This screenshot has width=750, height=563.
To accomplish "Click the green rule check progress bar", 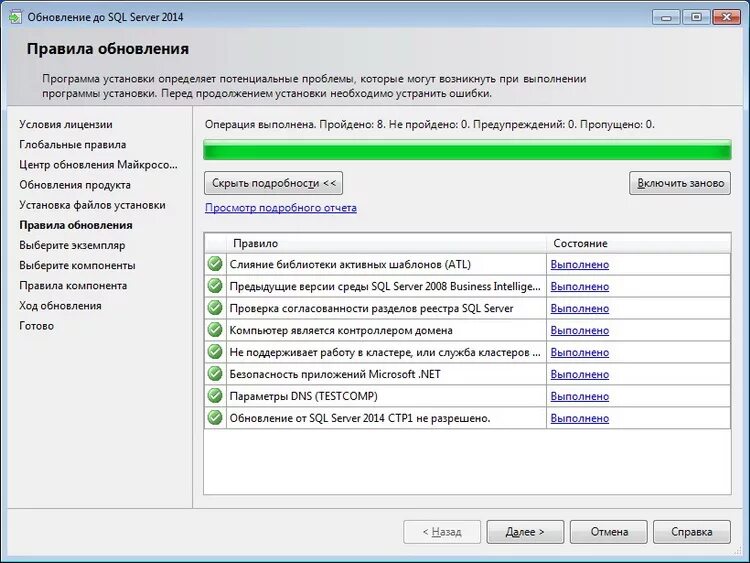I will click(467, 150).
